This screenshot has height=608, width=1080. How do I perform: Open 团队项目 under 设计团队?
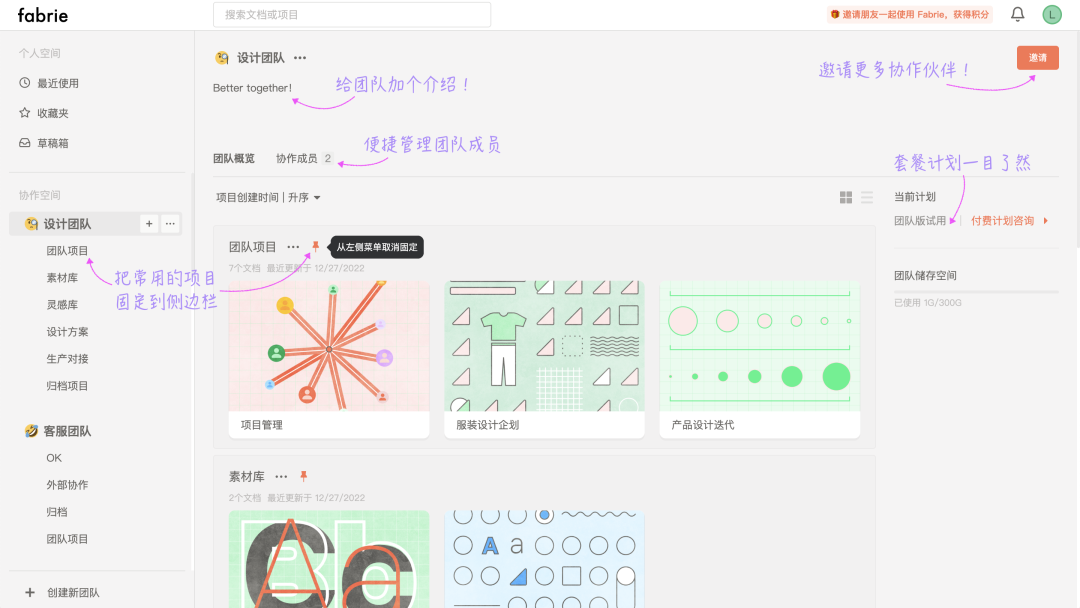point(67,251)
